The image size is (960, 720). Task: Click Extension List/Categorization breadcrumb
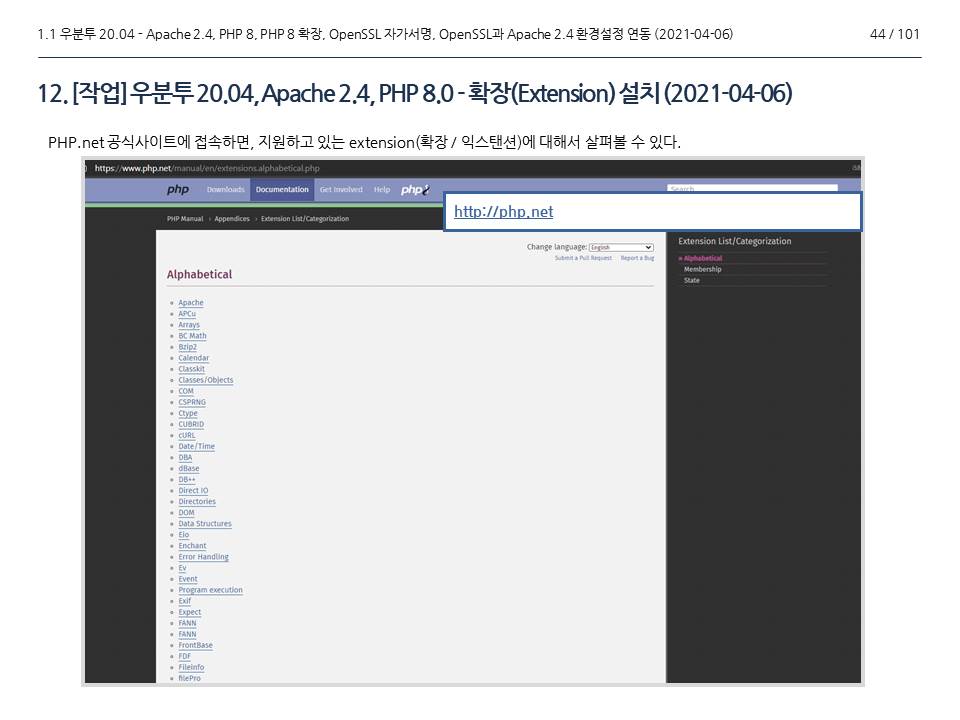pos(305,219)
